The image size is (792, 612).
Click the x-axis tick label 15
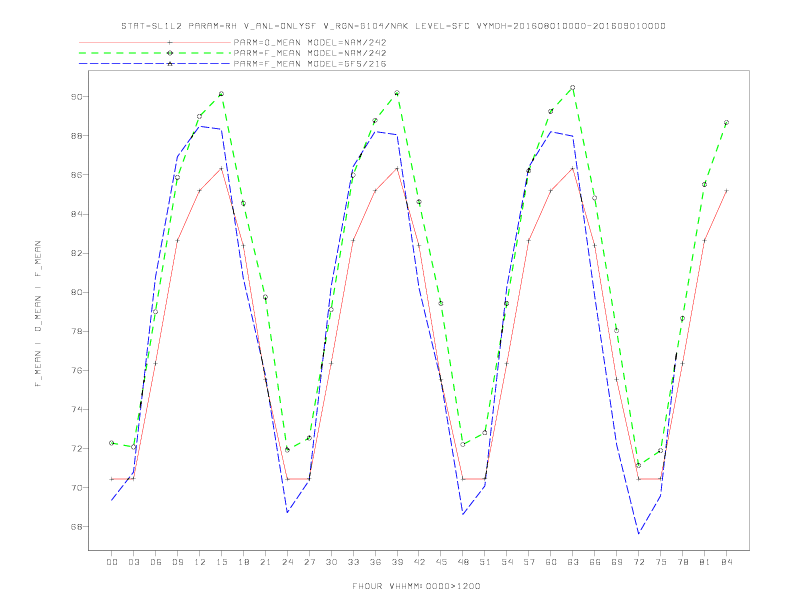[221, 562]
